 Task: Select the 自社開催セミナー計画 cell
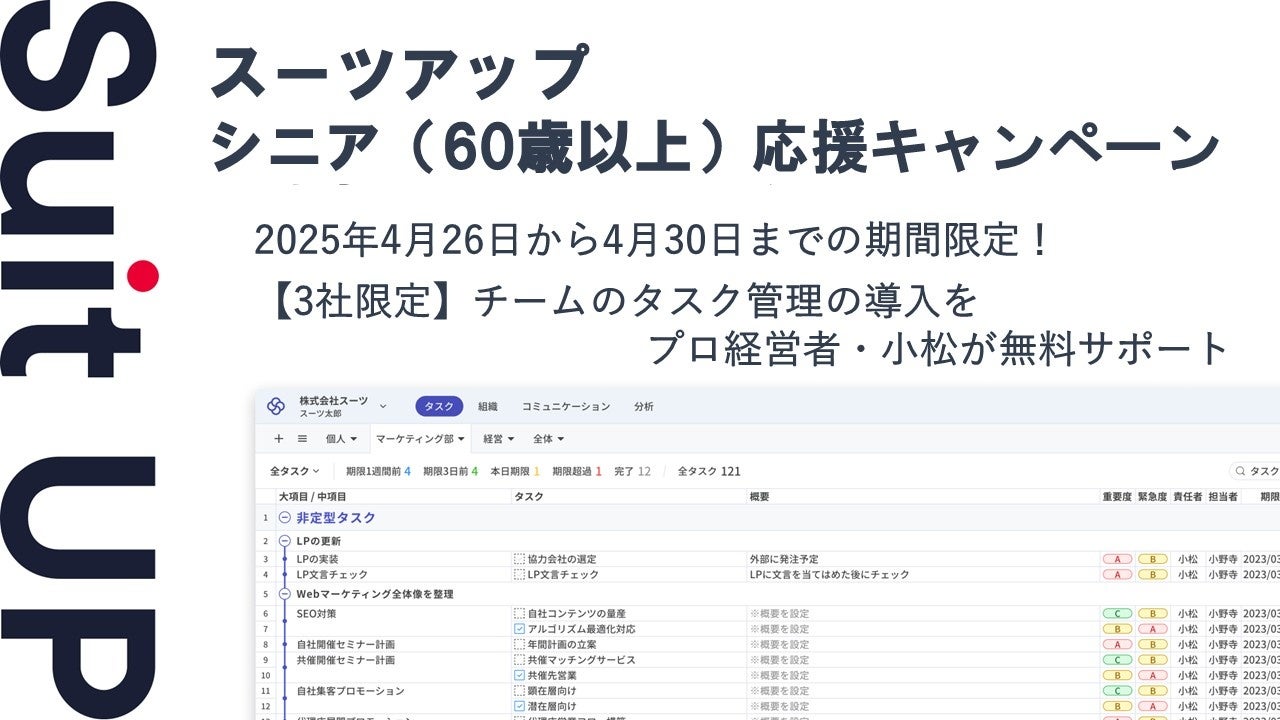coord(345,645)
